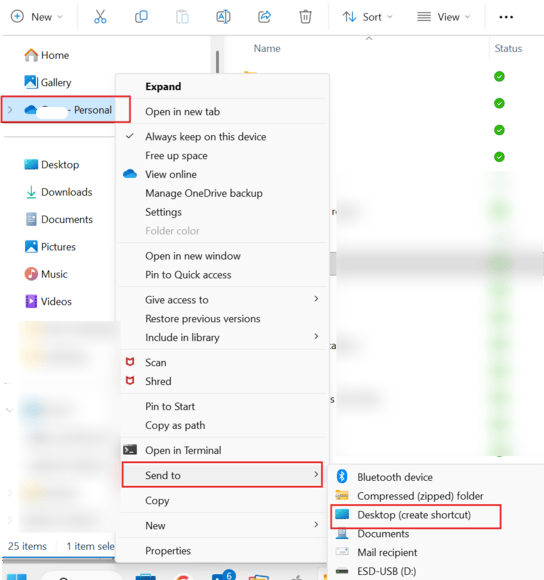Click the Paste icon in toolbar
The width and height of the screenshot is (544, 580).
pyautogui.click(x=182, y=17)
